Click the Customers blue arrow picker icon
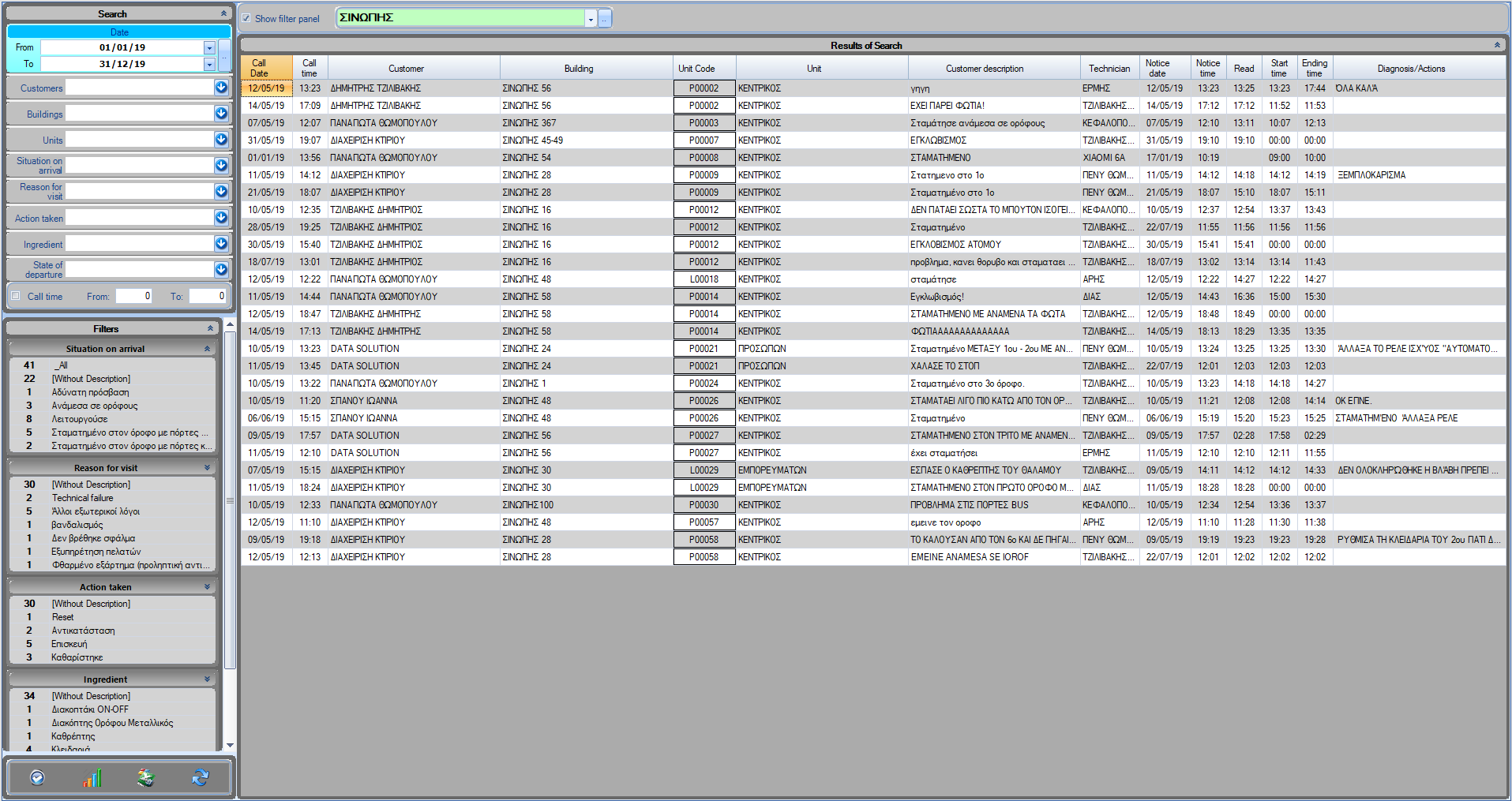The height and width of the screenshot is (801, 1512). pyautogui.click(x=221, y=88)
